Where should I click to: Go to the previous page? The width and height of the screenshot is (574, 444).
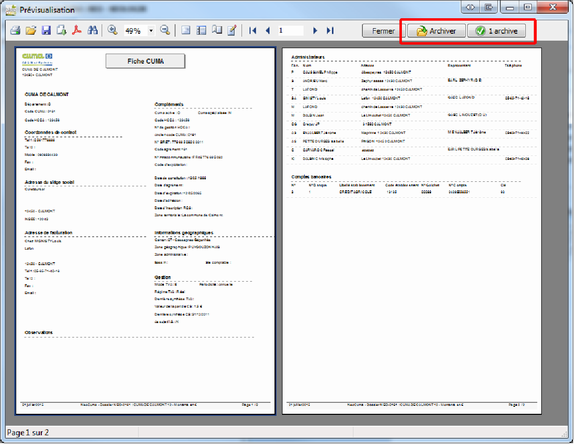tap(268, 31)
